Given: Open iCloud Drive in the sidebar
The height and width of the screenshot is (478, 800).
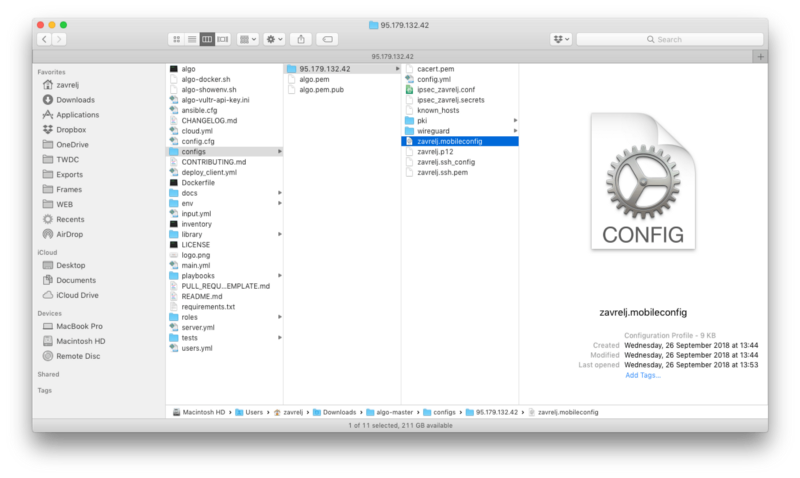Looking at the screenshot, I should [x=77, y=295].
